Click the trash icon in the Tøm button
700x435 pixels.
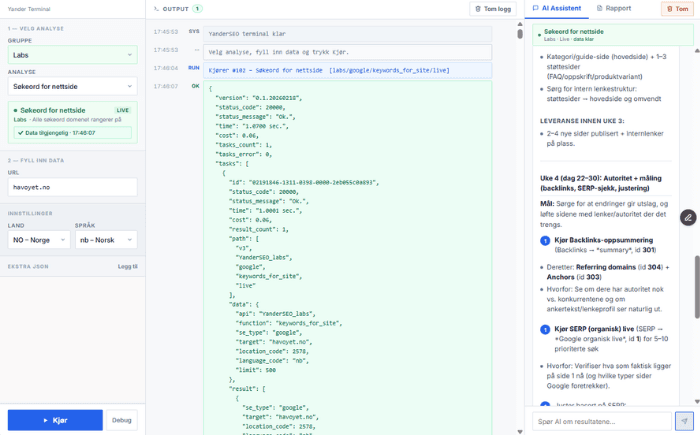click(x=669, y=9)
